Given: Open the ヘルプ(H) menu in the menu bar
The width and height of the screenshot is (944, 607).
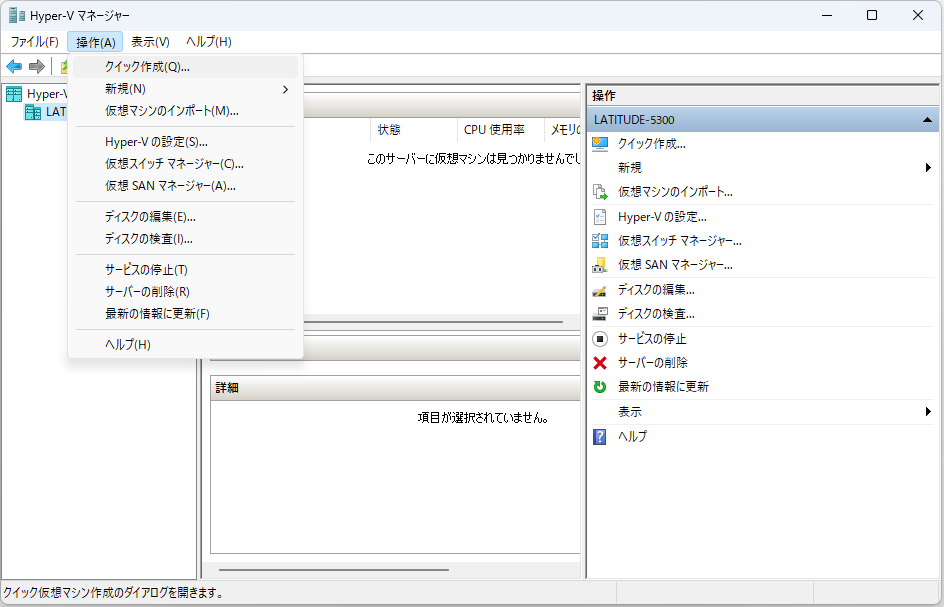Looking at the screenshot, I should coord(209,42).
